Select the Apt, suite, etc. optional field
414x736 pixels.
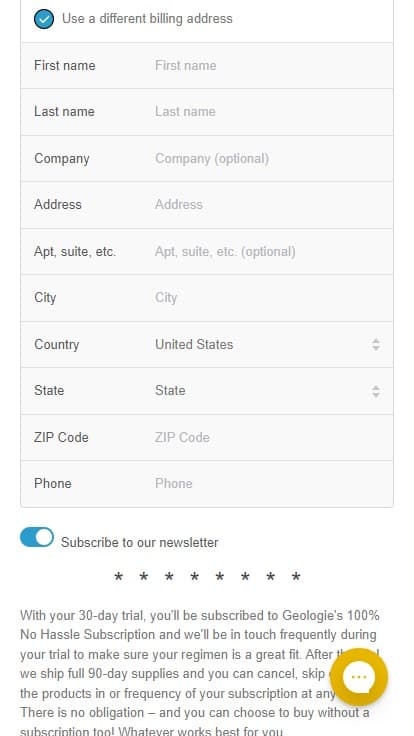(x=270, y=252)
